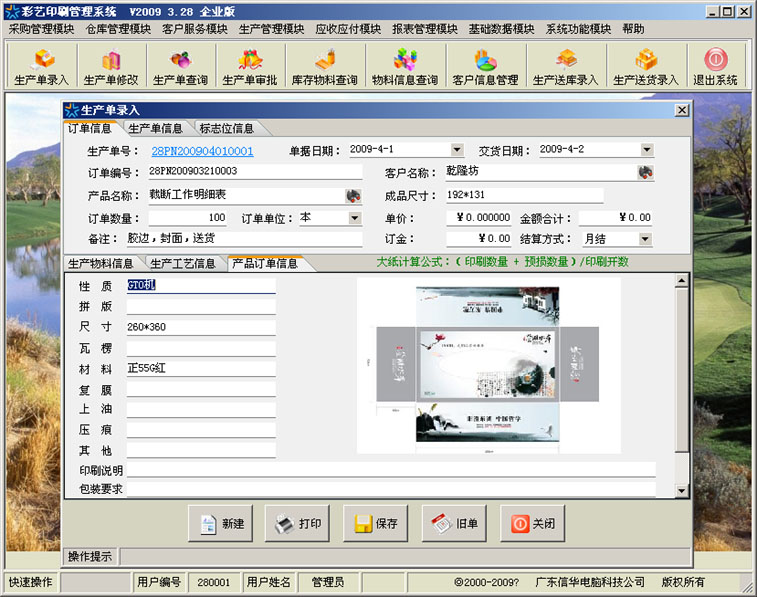Click the 保存 button
The height and width of the screenshot is (597, 757).
pos(376,524)
